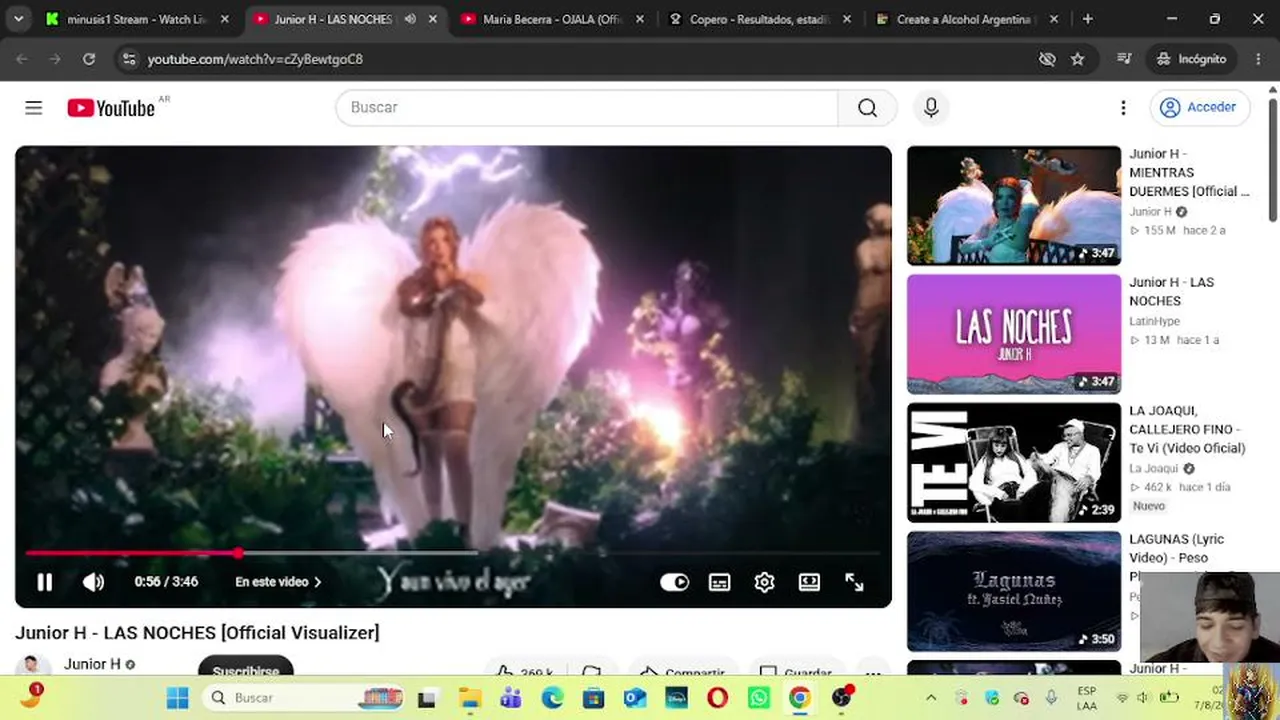Open a new browser tab
The width and height of the screenshot is (1280, 720).
click(x=1088, y=19)
